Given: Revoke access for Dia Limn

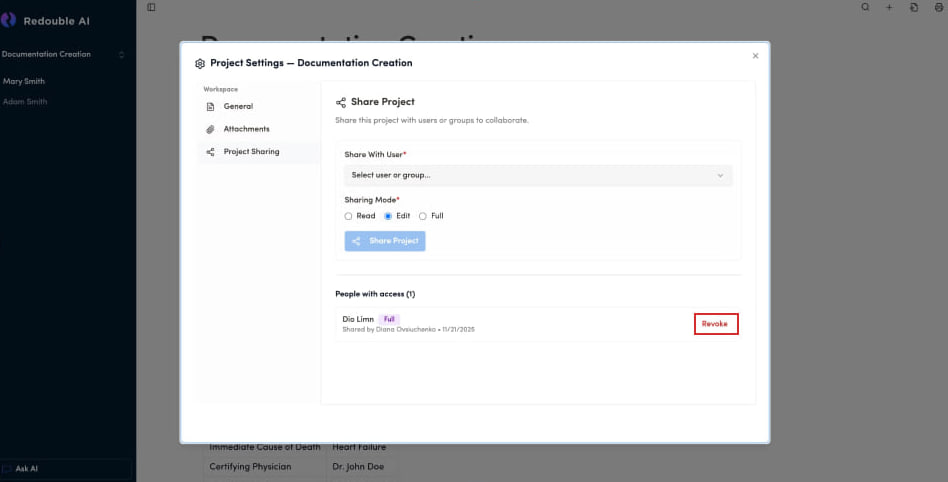Looking at the screenshot, I should [x=715, y=324].
